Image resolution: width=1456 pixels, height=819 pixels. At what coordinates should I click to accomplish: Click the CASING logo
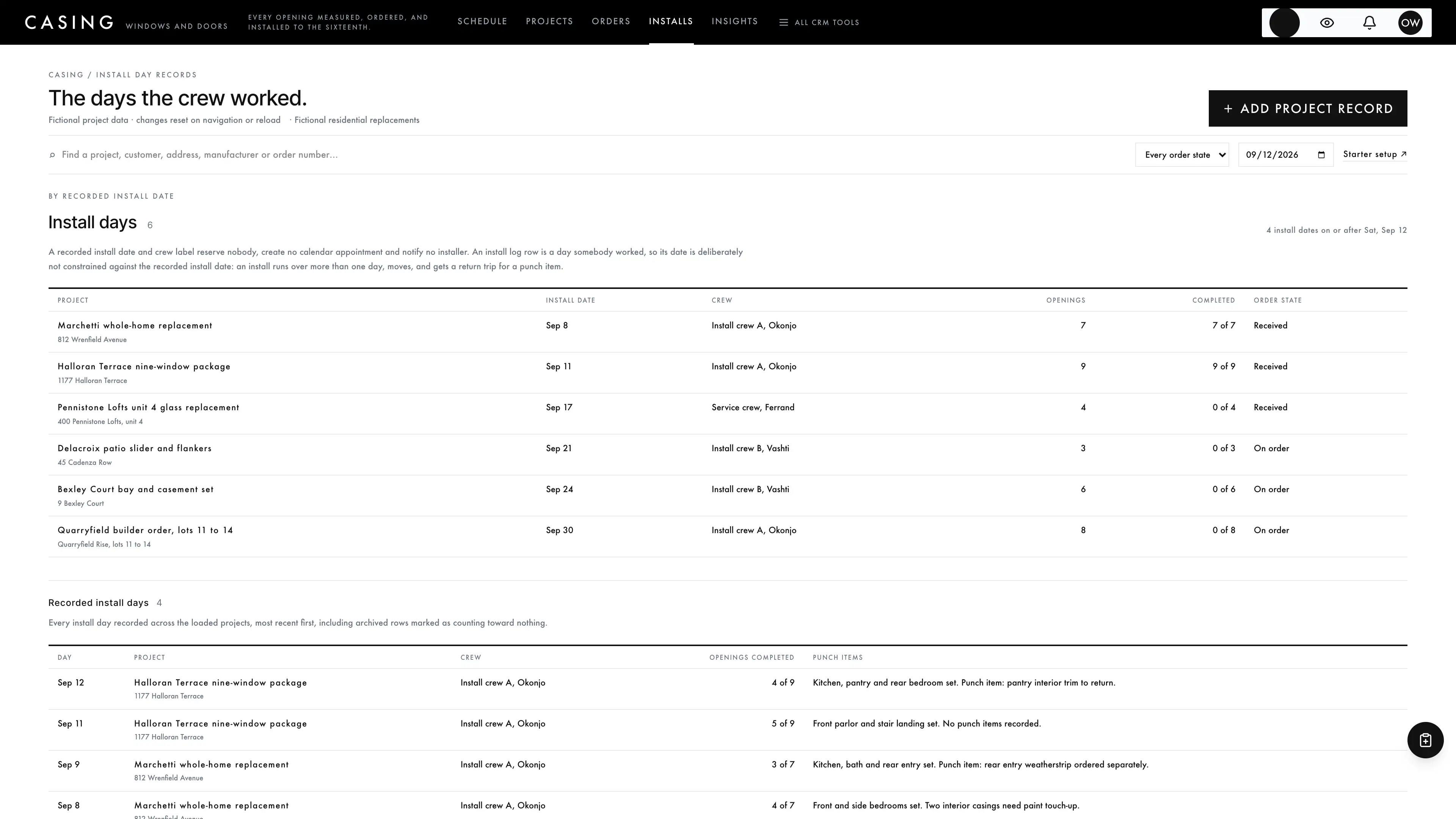click(x=69, y=23)
